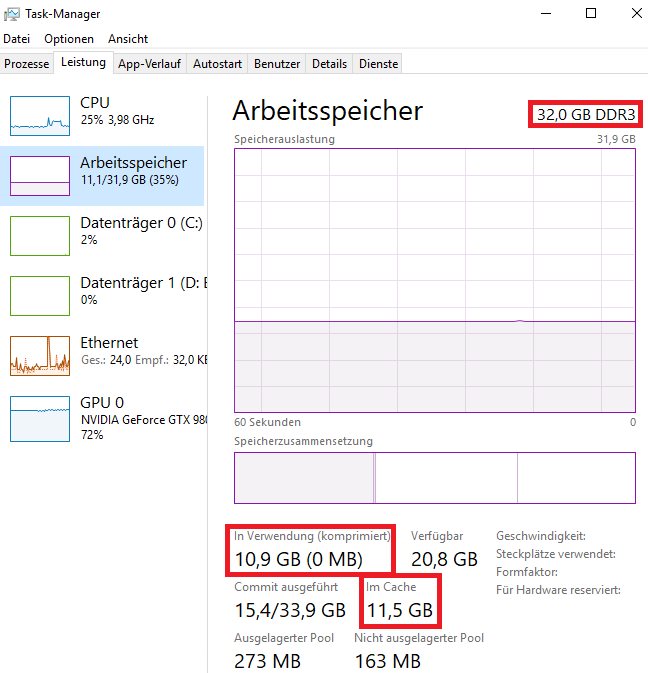The width and height of the screenshot is (648, 673).
Task: Click the NVIDIA GeForce GTX GPU name
Action: click(x=144, y=420)
